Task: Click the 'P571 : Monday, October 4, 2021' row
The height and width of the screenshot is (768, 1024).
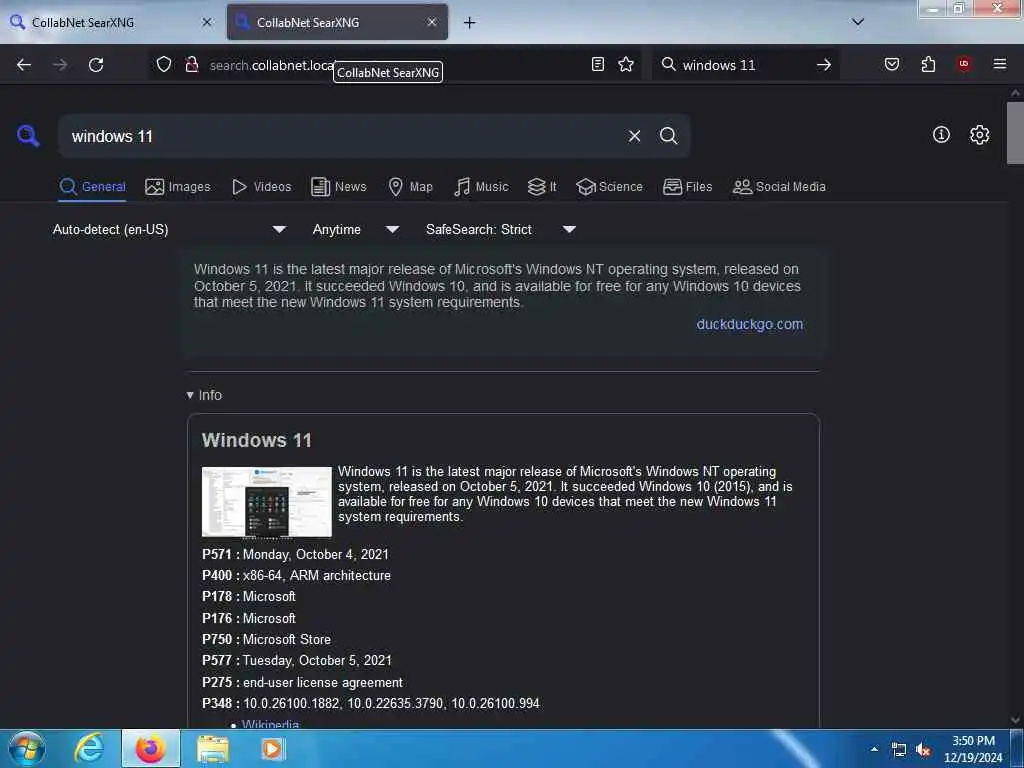Action: 295,554
